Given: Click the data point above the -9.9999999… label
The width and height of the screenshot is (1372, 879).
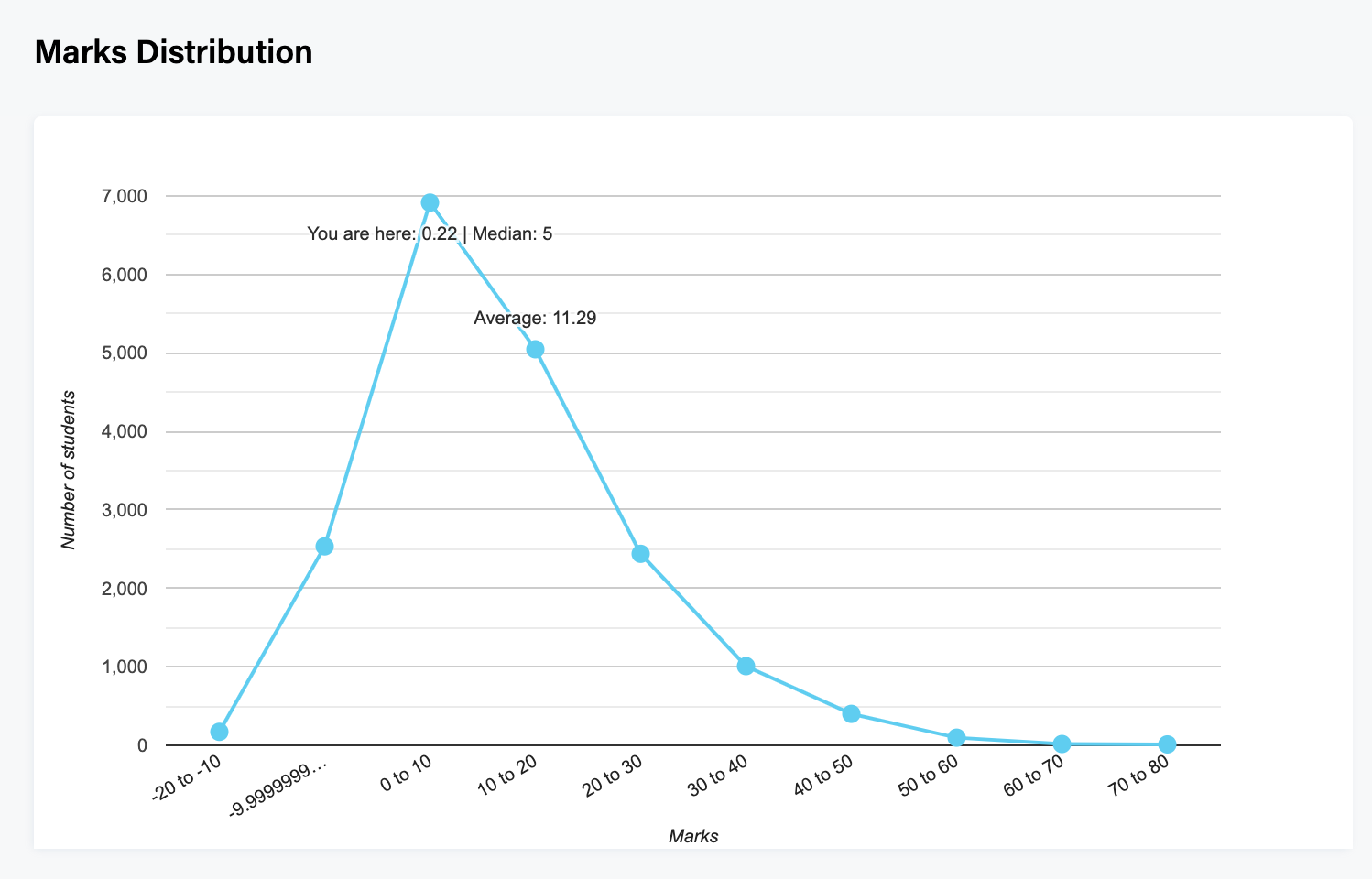Looking at the screenshot, I should coord(324,547).
